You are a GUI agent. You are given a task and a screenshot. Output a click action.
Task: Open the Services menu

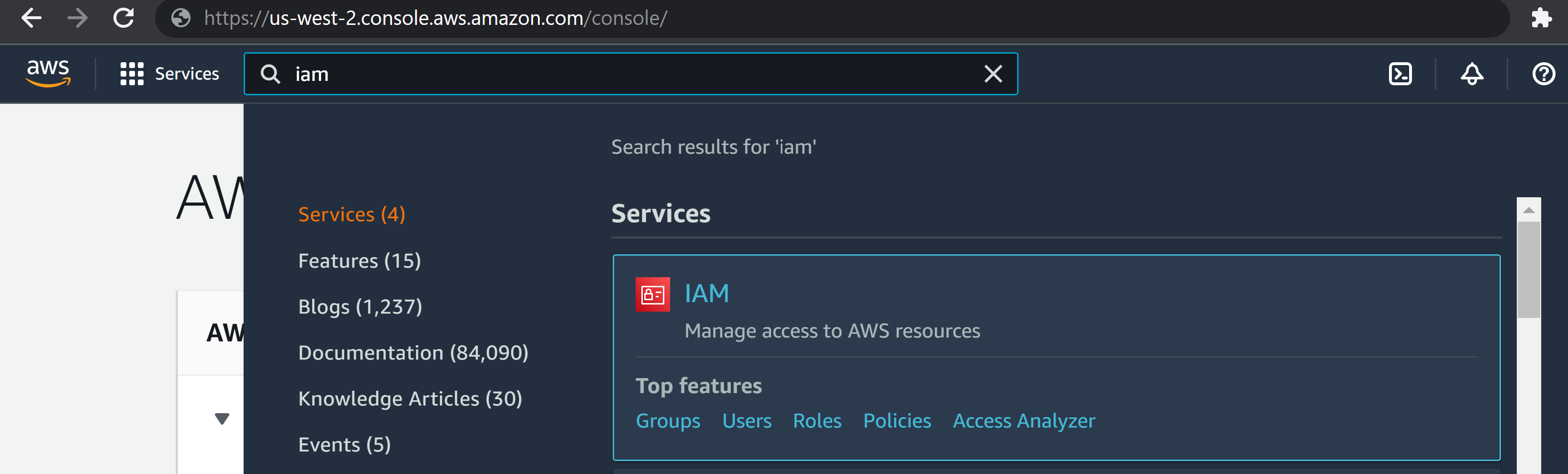point(169,73)
